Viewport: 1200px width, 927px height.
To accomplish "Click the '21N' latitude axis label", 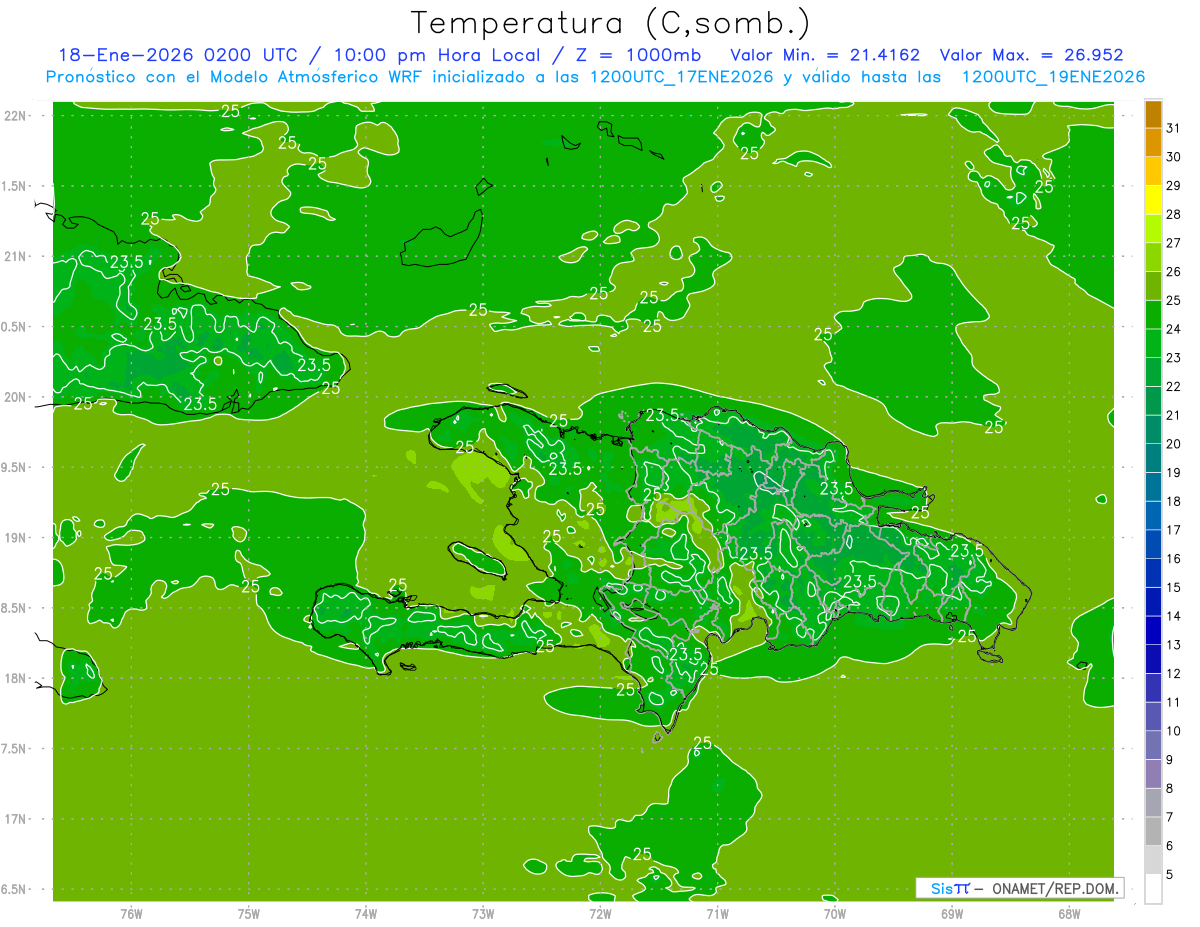I will (x=14, y=257).
